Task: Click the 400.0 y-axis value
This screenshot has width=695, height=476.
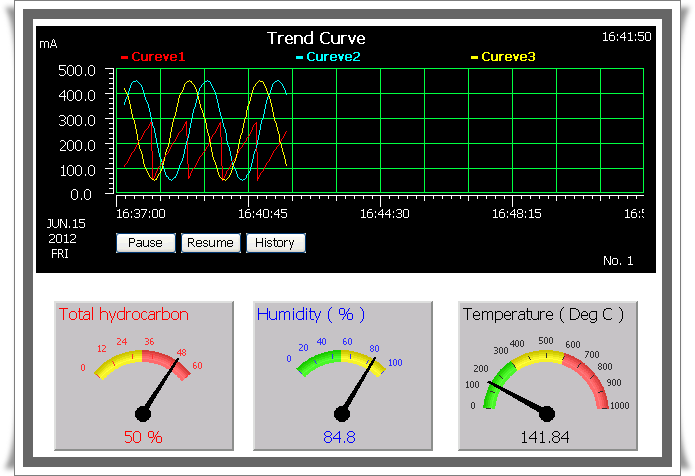Action: tap(77, 95)
